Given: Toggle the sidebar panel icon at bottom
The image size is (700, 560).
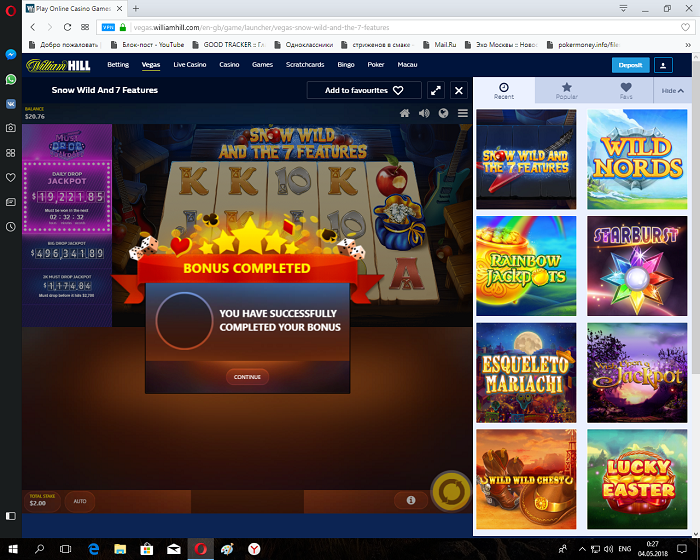Looking at the screenshot, I should tap(11, 516).
